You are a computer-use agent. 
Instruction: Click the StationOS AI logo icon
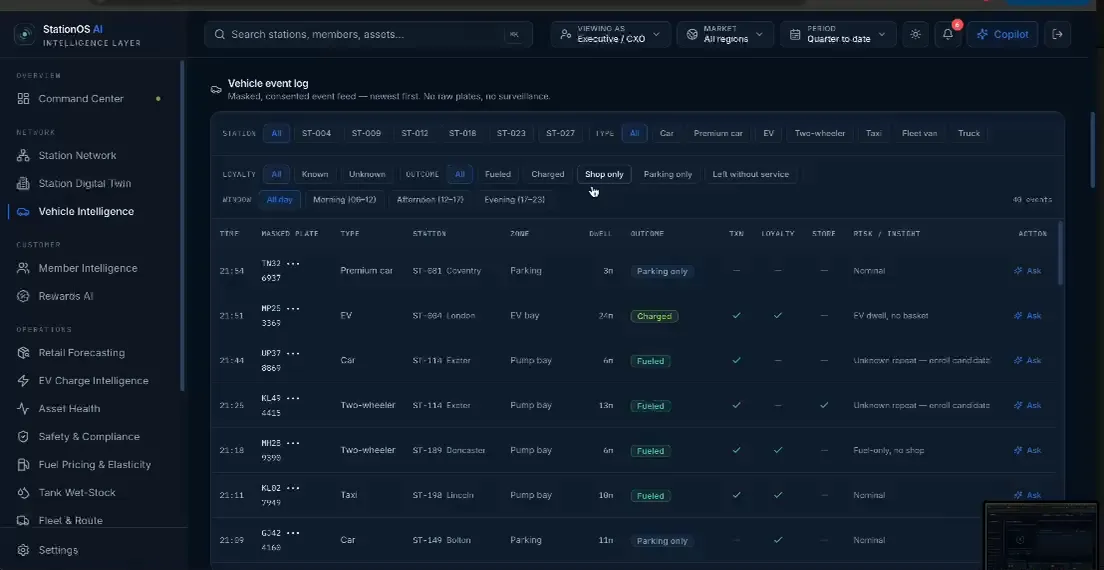[25, 34]
